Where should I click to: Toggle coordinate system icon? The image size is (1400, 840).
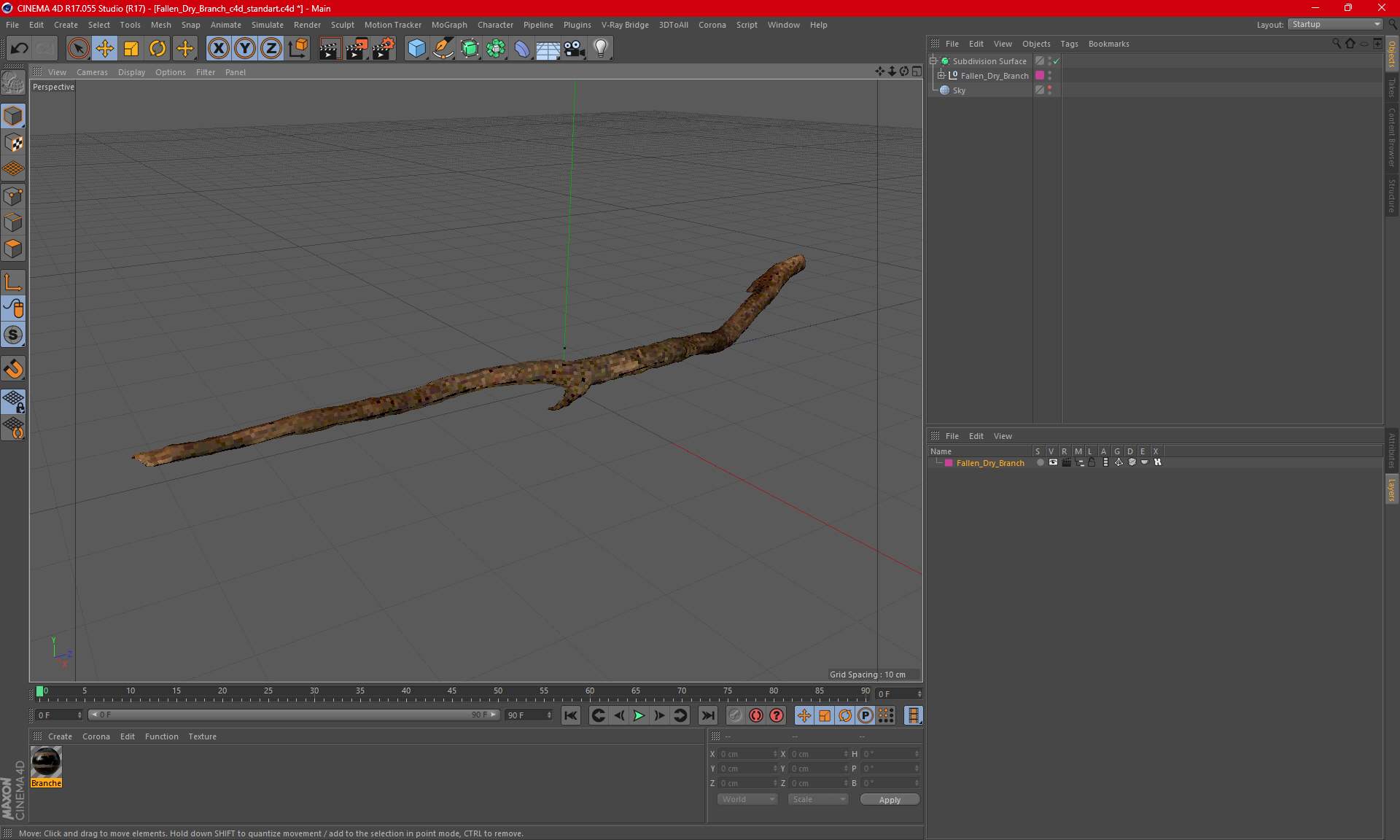click(x=297, y=49)
